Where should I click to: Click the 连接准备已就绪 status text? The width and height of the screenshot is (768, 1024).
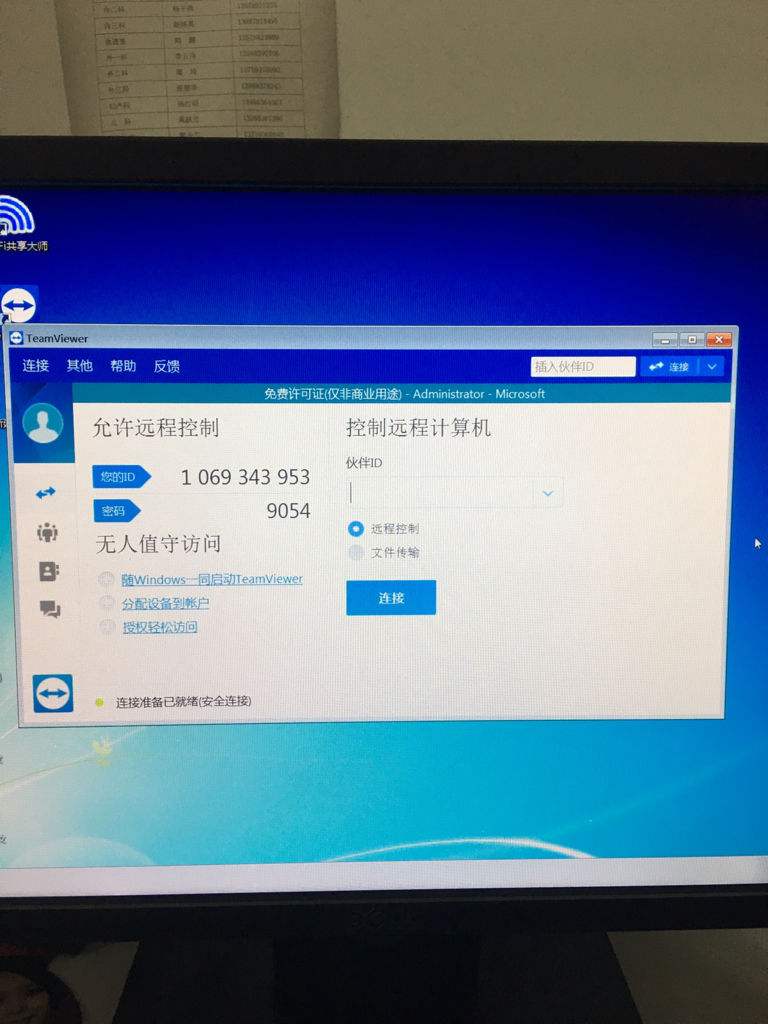(184, 702)
